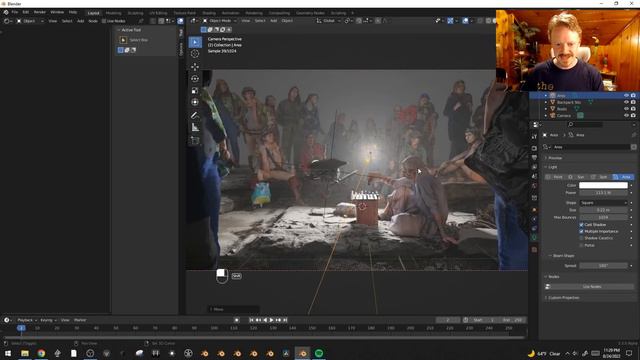This screenshot has width=640, height=360.
Task: Jump to the last frame of the timeline
Action: click(285, 320)
